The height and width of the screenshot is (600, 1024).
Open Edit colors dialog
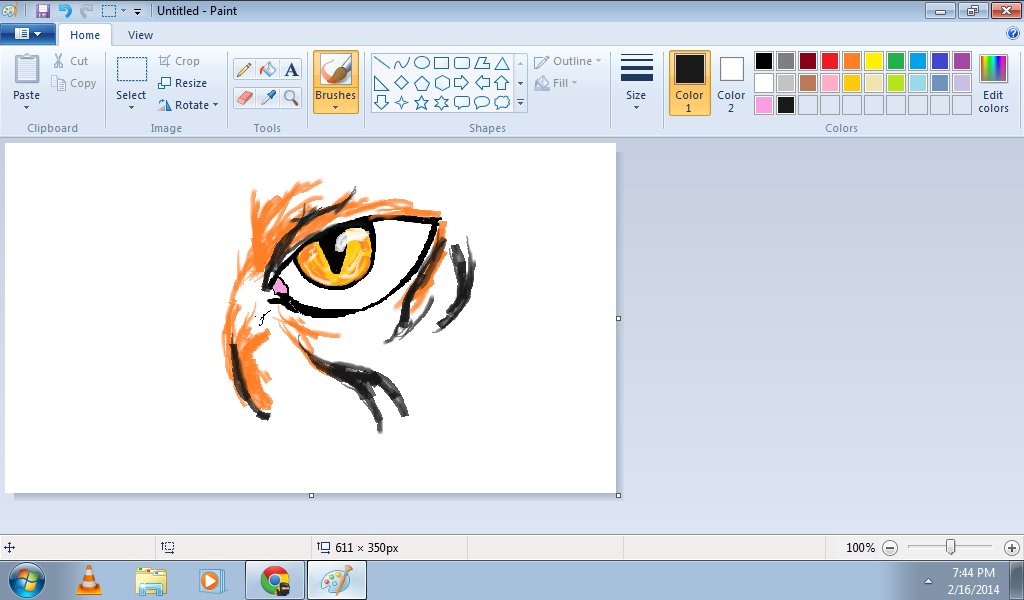pos(993,83)
